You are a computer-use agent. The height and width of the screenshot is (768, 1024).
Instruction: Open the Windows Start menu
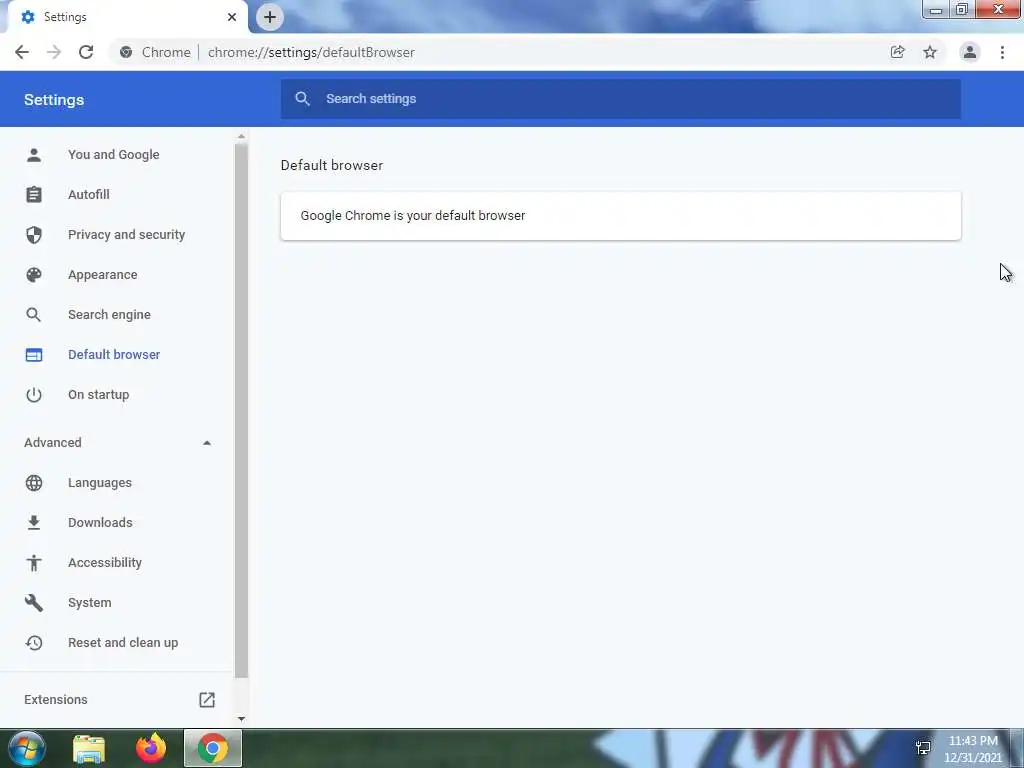(x=27, y=748)
